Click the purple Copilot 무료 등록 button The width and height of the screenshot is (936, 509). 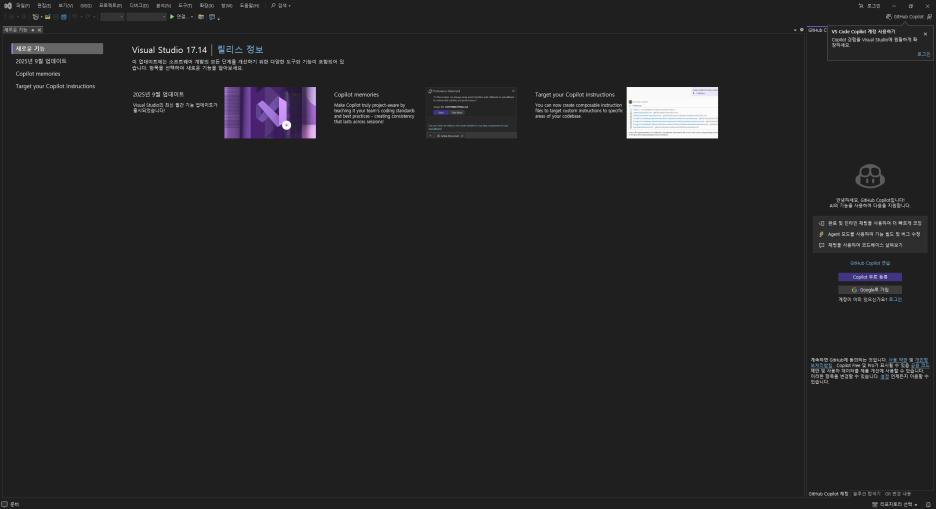(x=870, y=277)
